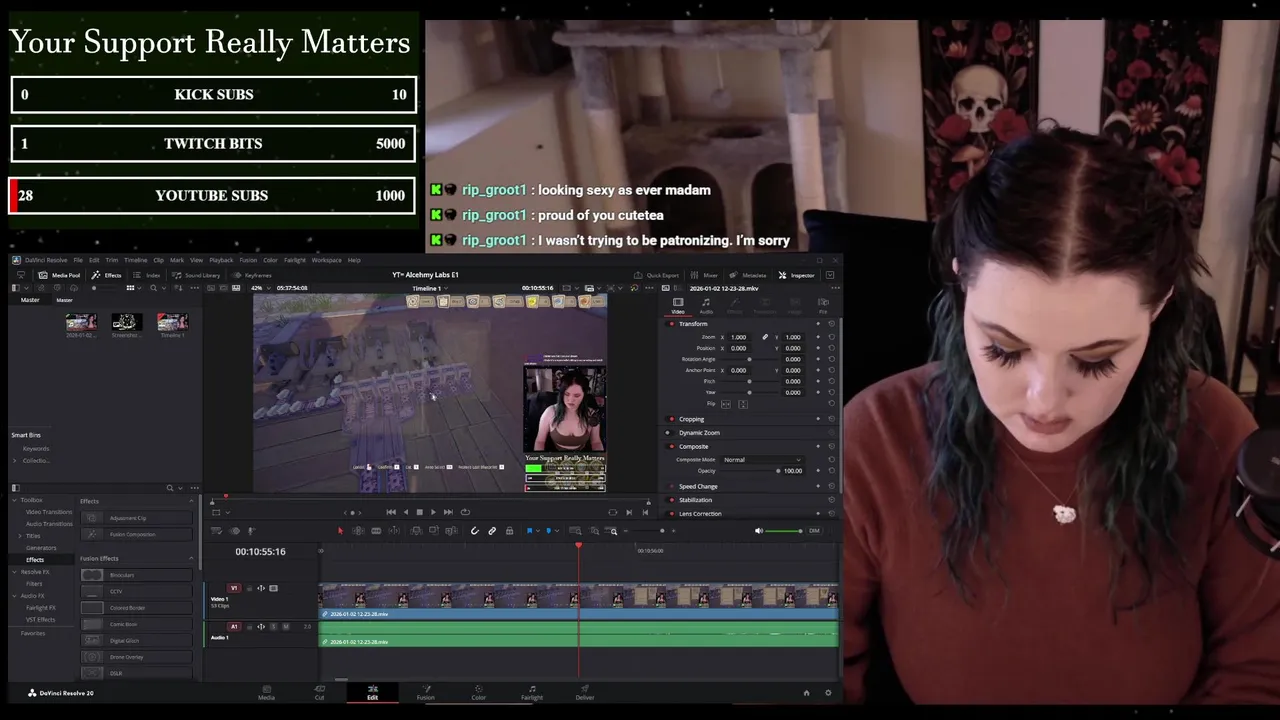Toggle the Position Lock padlock icon
Viewport: 1280px width, 720px height.
[x=509, y=531]
